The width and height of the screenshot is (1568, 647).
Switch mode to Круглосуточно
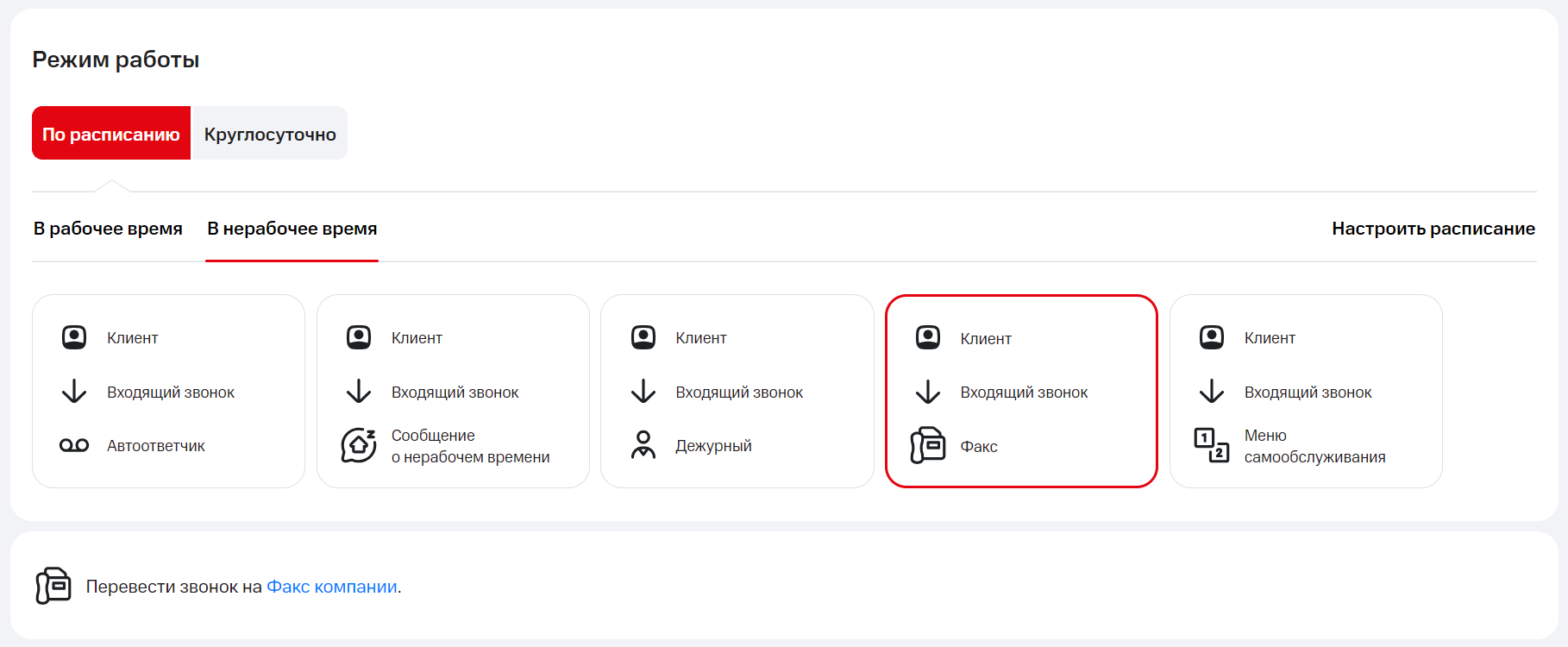click(x=270, y=134)
